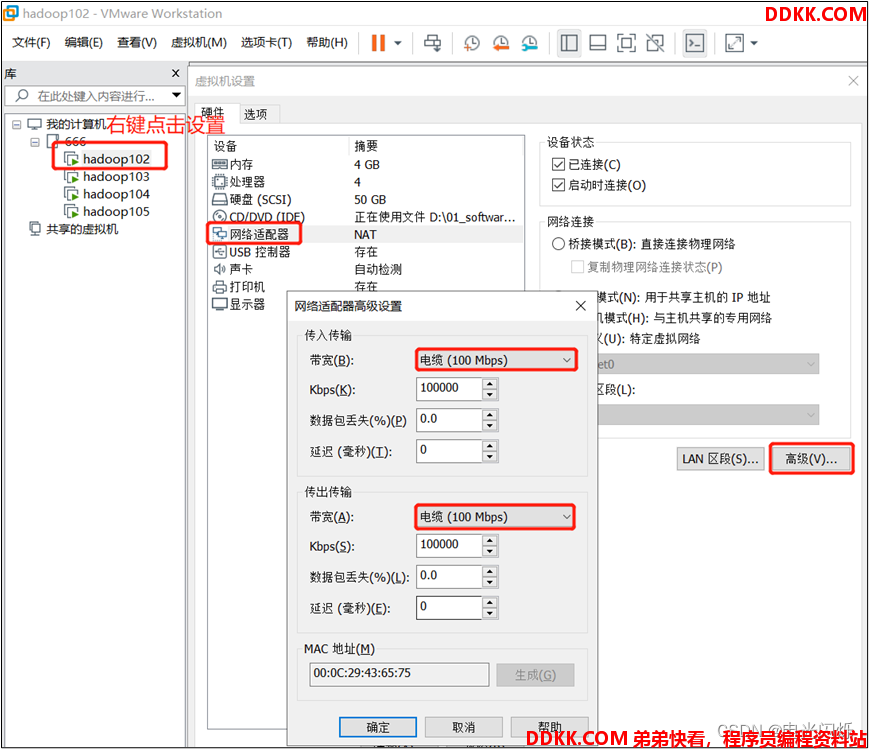Image resolution: width=869 pixels, height=749 pixels.
Task: Select hadoop105 in the library
Action: pos(116,212)
